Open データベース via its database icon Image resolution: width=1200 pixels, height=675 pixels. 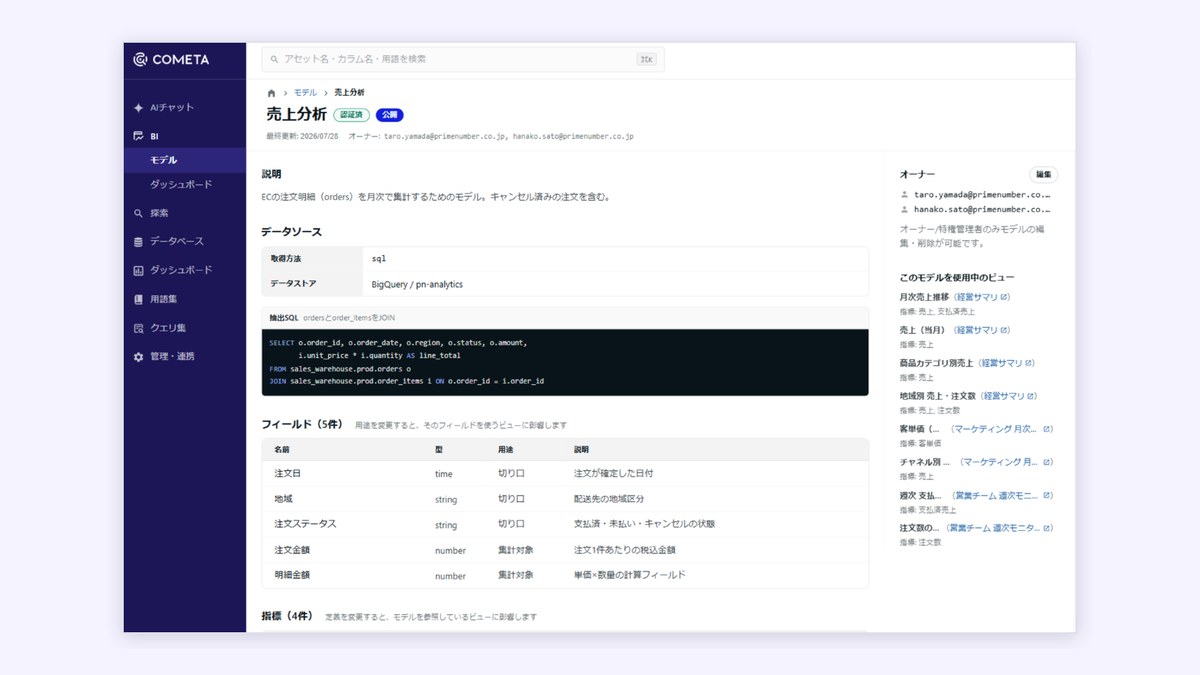tap(139, 242)
